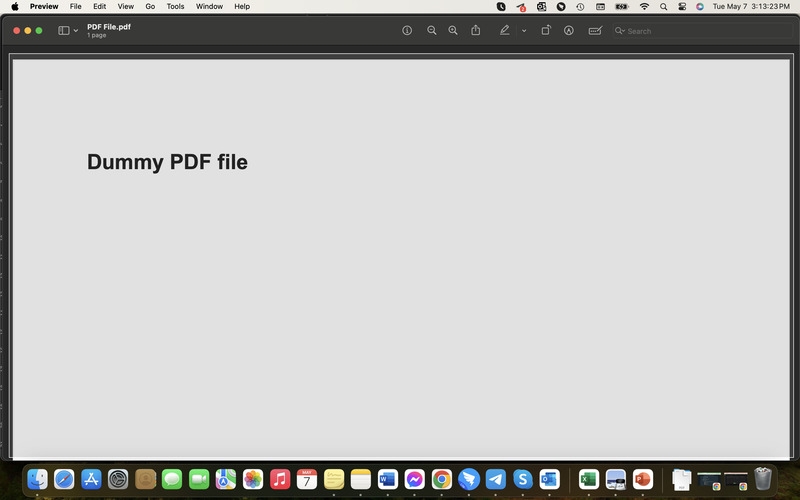The height and width of the screenshot is (500, 800).
Task: Open the Go menu
Action: click(x=150, y=7)
